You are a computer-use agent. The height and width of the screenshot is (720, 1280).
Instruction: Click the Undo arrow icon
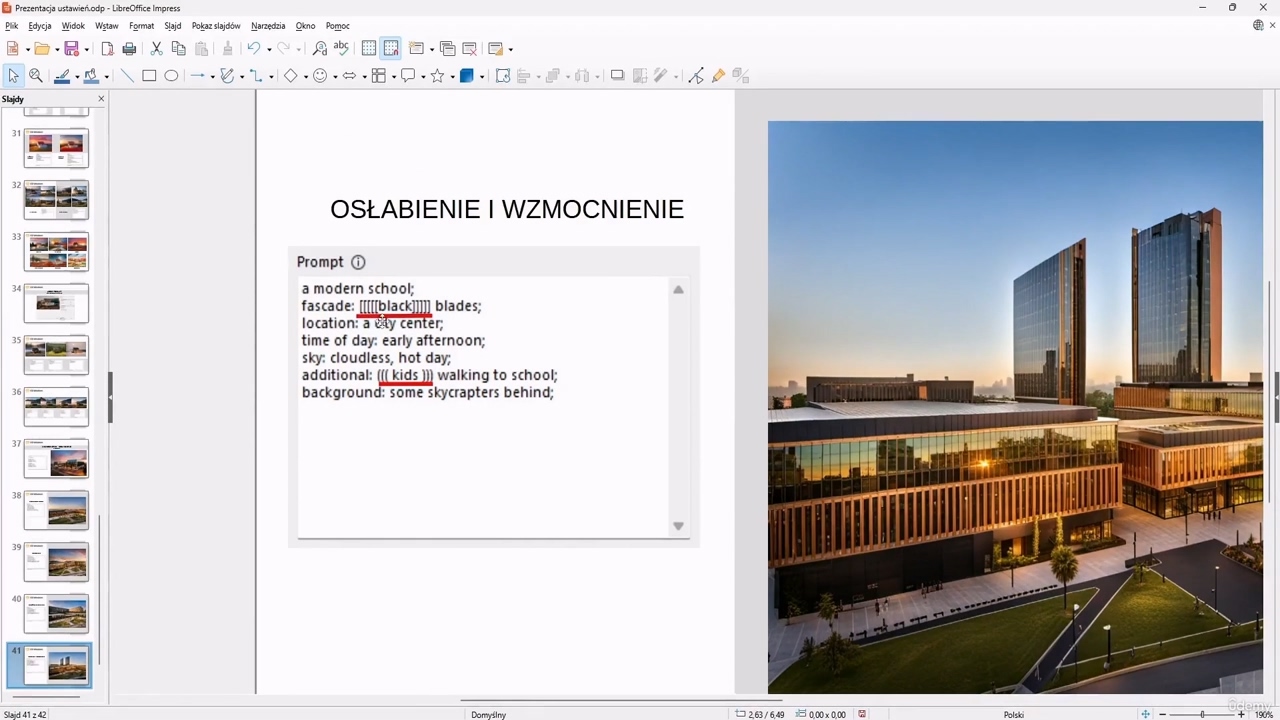[253, 49]
